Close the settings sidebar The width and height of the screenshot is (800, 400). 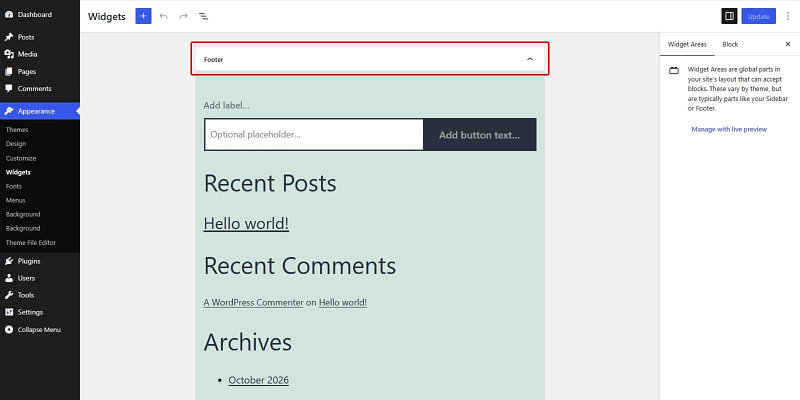[788, 44]
